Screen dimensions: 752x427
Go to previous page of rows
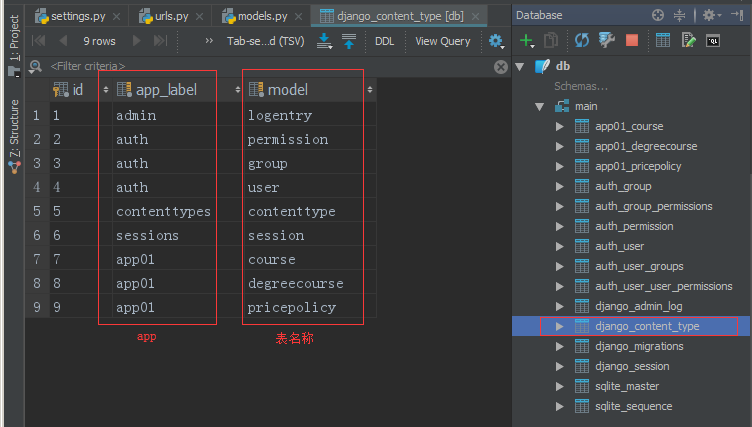[63, 41]
